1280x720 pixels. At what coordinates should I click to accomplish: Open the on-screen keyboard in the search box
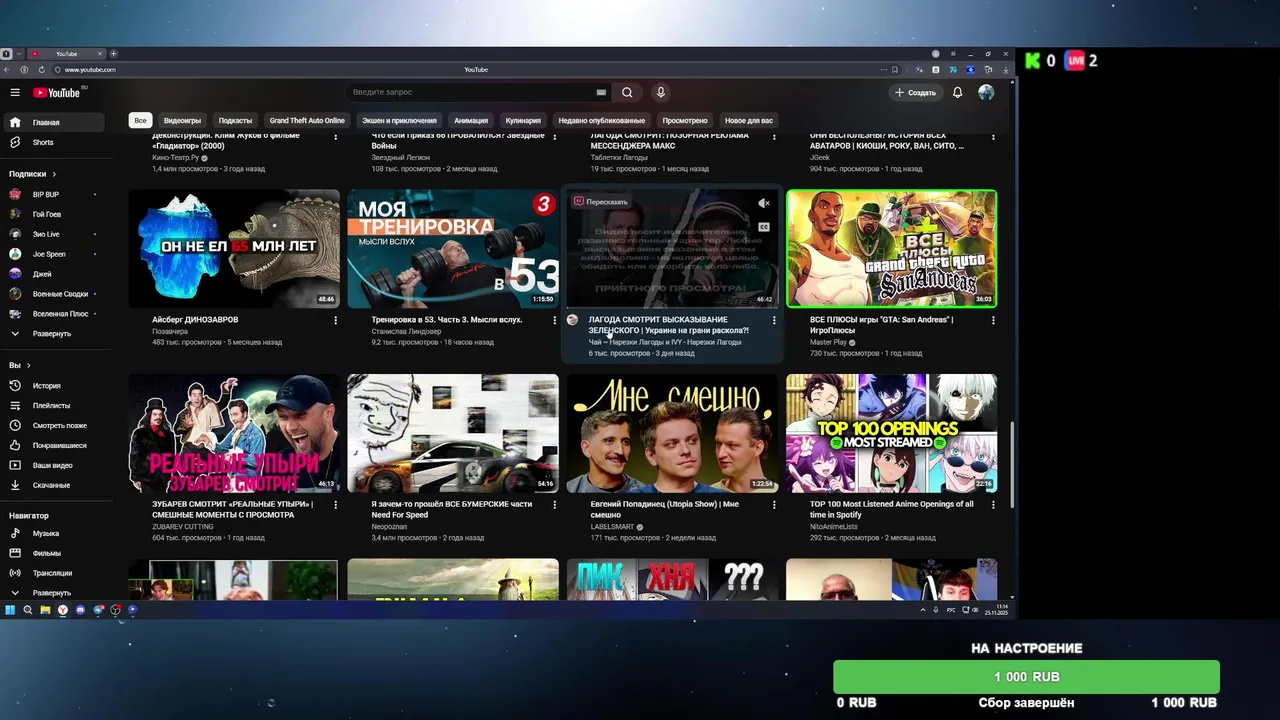[601, 92]
